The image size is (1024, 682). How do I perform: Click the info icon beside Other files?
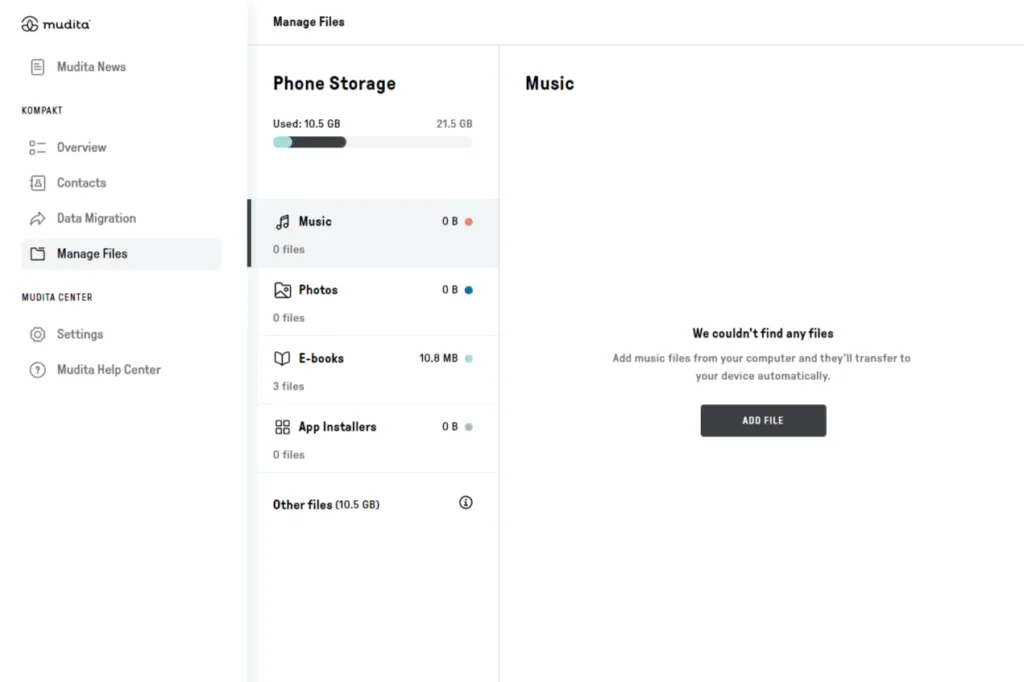[x=465, y=503]
